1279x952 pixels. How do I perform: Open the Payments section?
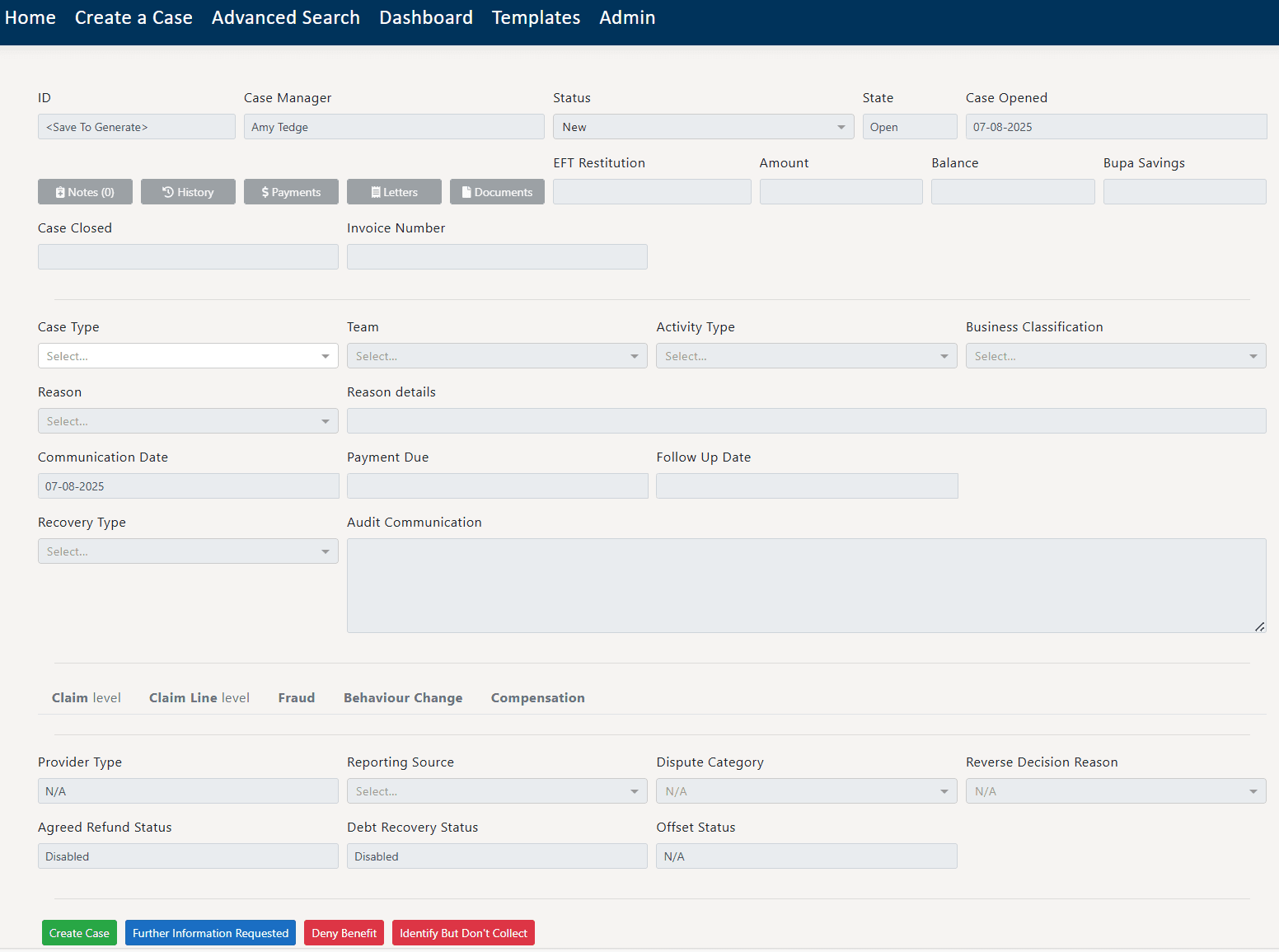click(x=291, y=192)
